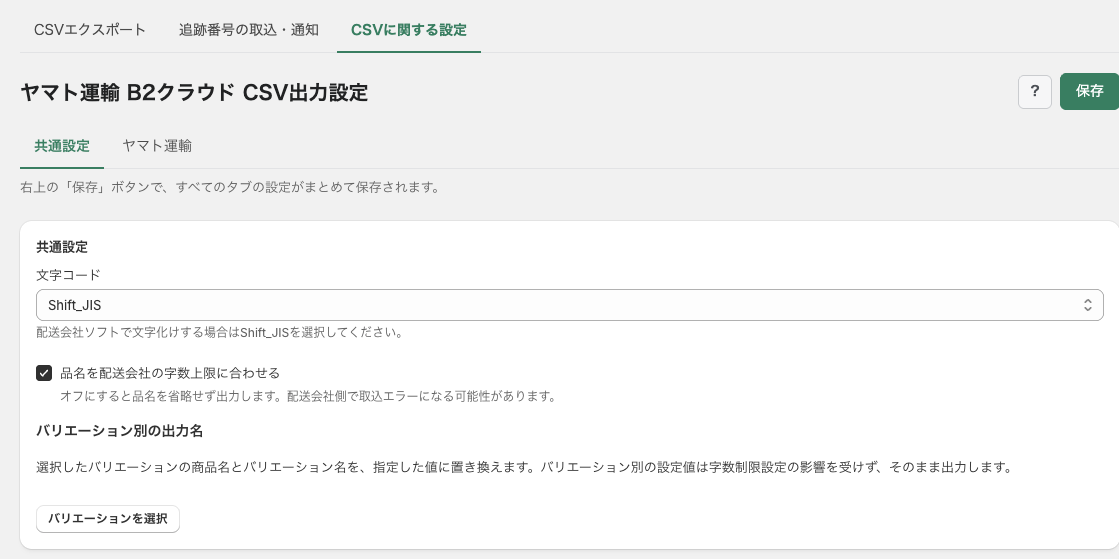1119x559 pixels.
Task: Click the 選択したバリエーションの商品名 description paragraph
Action: click(x=525, y=468)
